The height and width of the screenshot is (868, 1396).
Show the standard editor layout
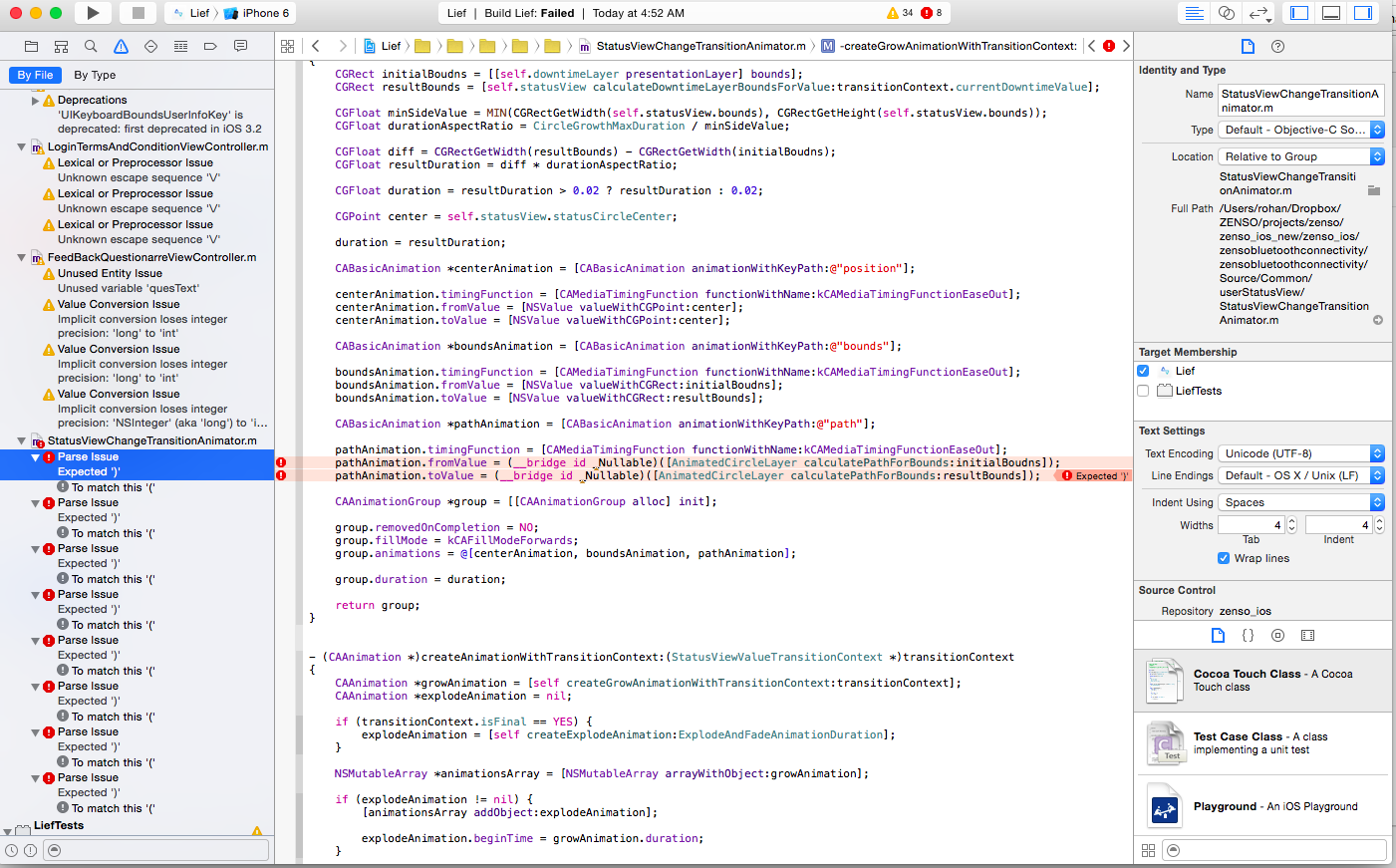(x=1194, y=13)
